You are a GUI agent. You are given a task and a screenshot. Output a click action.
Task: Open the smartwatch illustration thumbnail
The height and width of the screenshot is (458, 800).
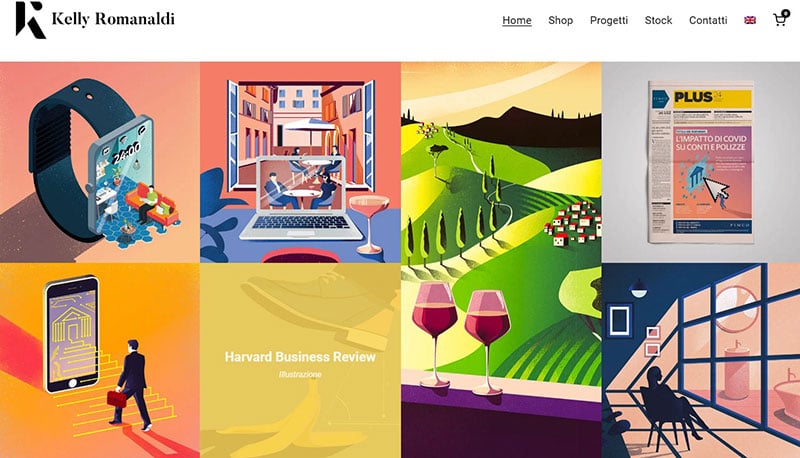[x=100, y=162]
